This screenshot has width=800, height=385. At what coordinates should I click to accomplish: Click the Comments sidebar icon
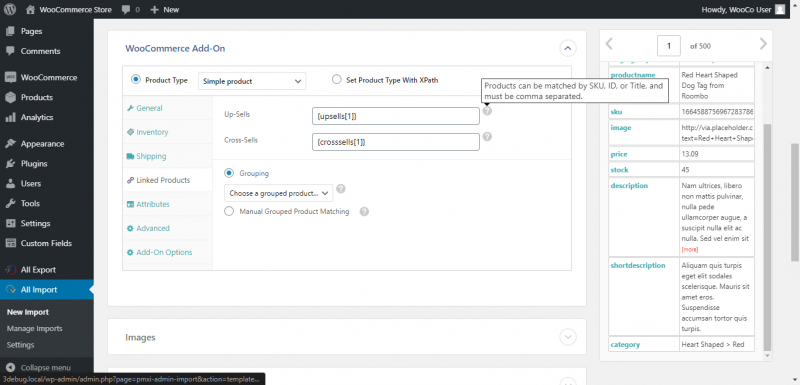(x=10, y=51)
